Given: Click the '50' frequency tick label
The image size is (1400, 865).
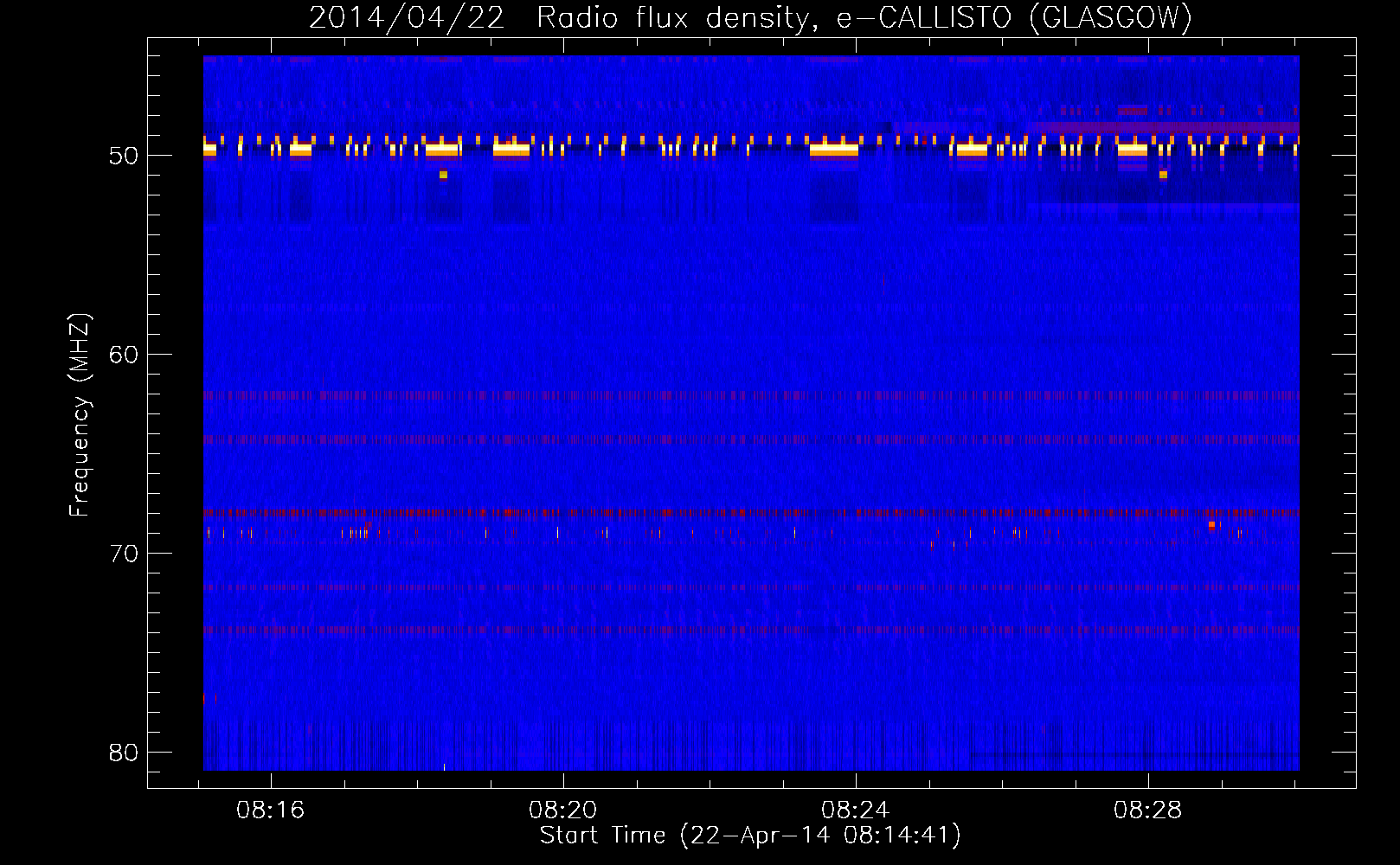Looking at the screenshot, I should pyautogui.click(x=124, y=156).
